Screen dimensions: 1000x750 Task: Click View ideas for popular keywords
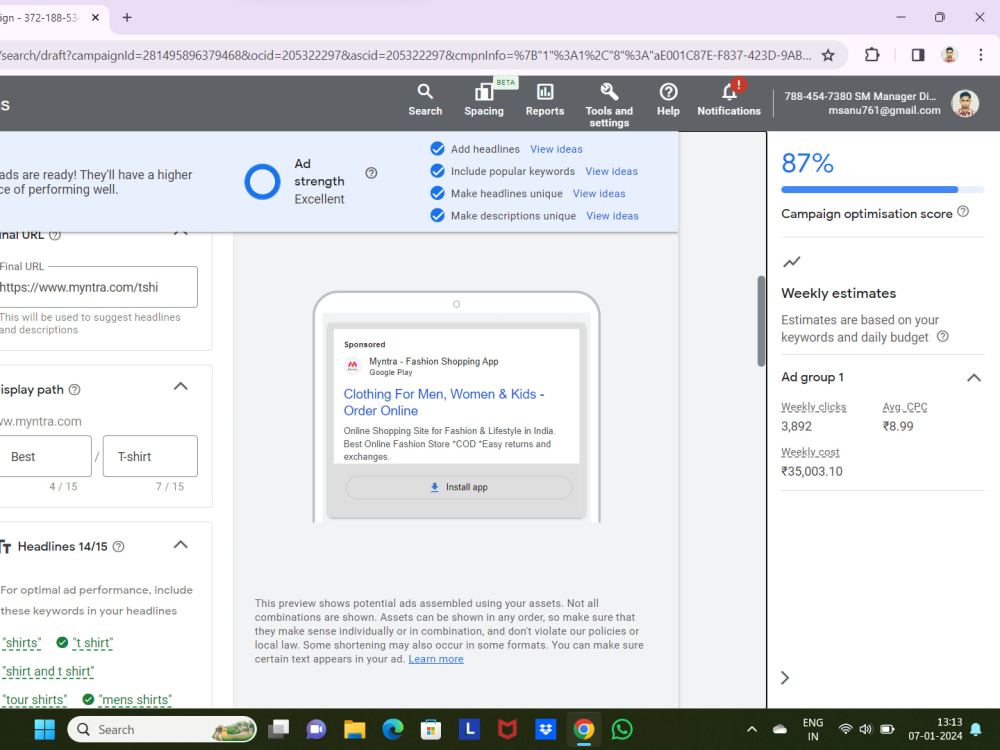coord(612,171)
